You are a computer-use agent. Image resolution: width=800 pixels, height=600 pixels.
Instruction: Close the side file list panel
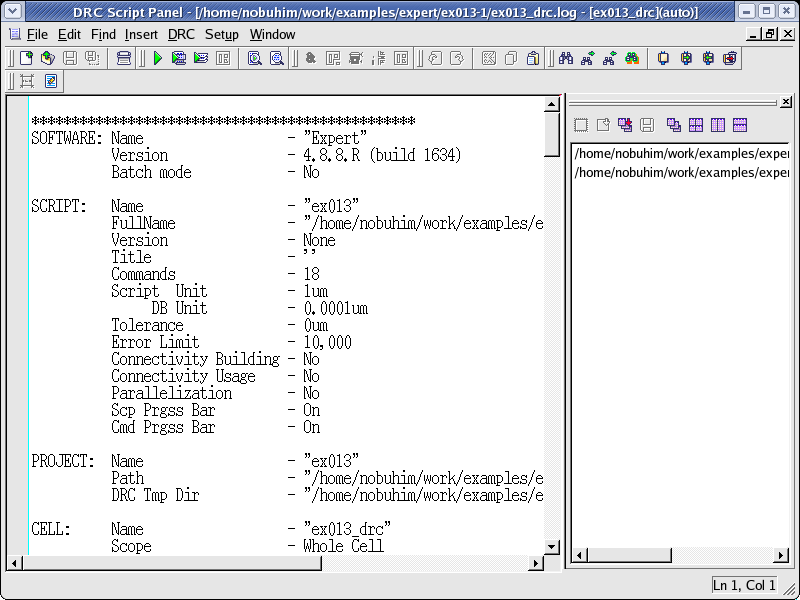point(786,102)
